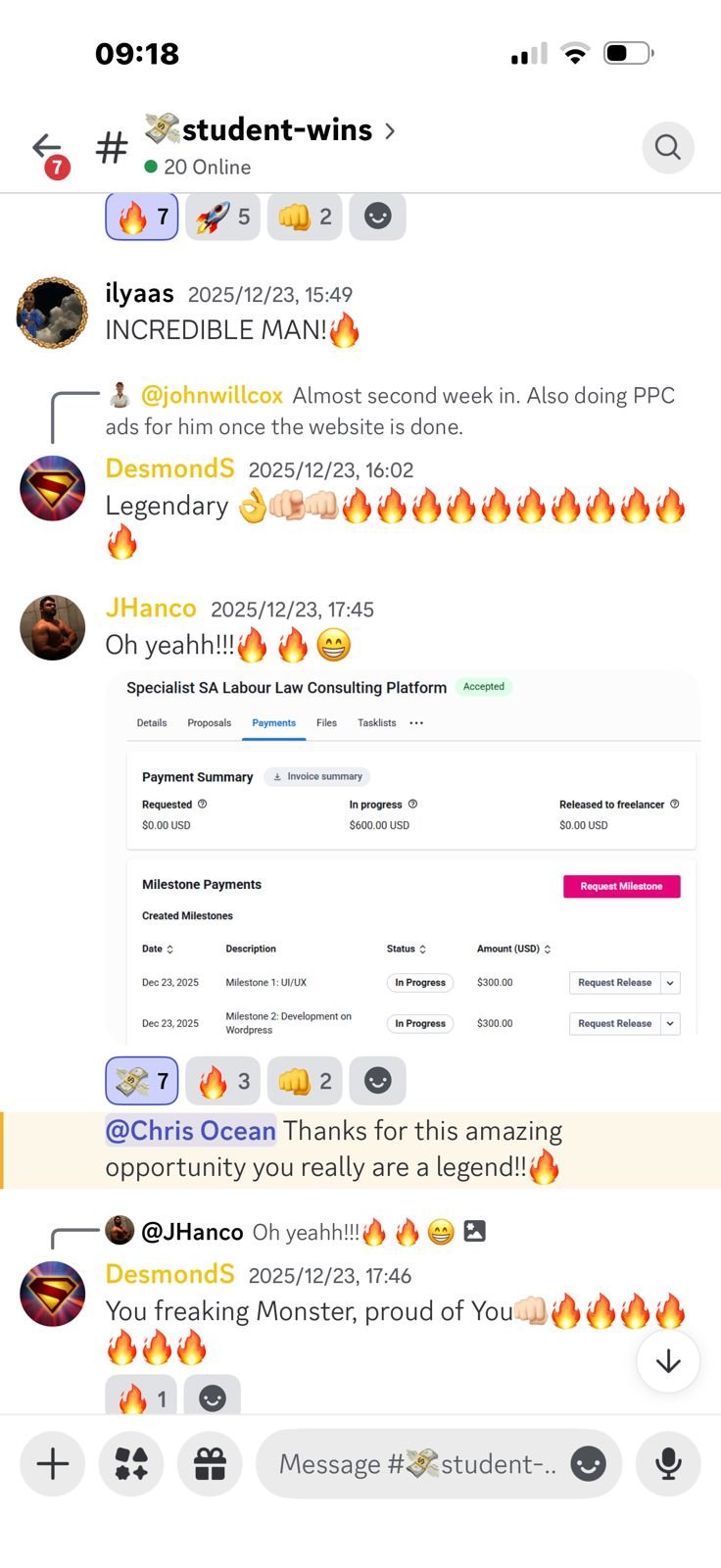Click the pink Request Milestone button
Screen dimensions: 721x1568
[621, 886]
